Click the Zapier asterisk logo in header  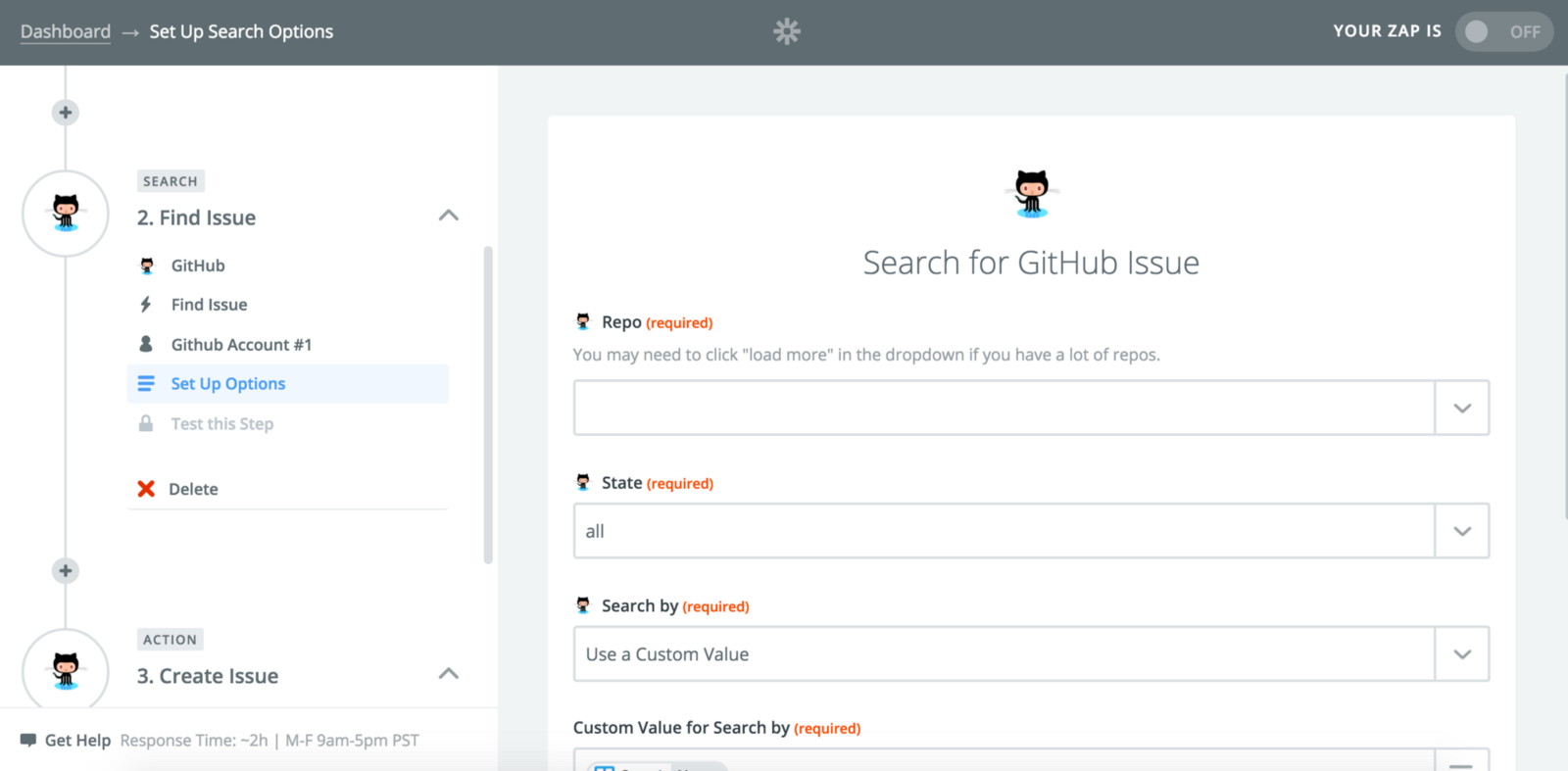(x=786, y=31)
